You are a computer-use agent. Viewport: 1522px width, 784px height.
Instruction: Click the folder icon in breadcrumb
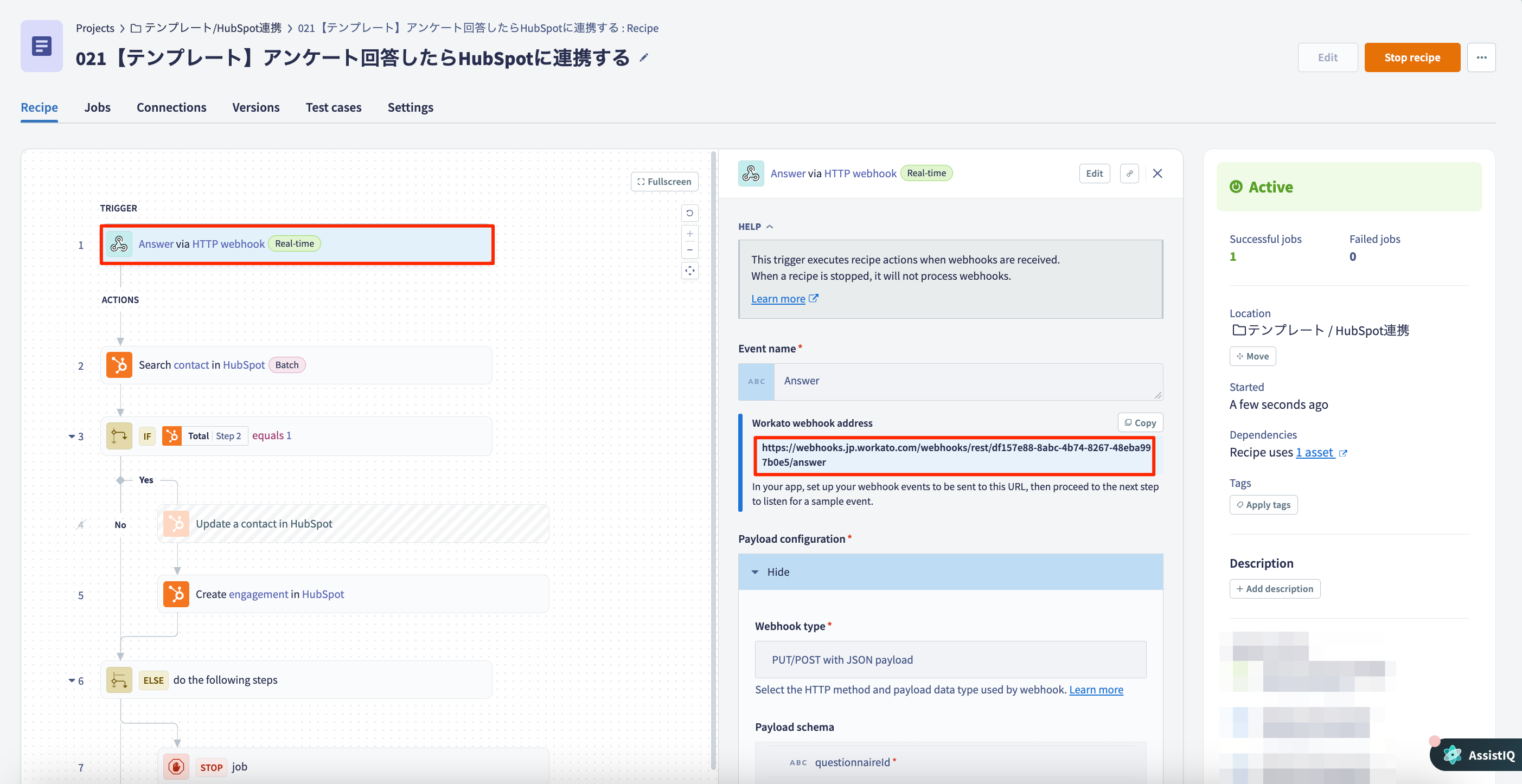point(136,28)
